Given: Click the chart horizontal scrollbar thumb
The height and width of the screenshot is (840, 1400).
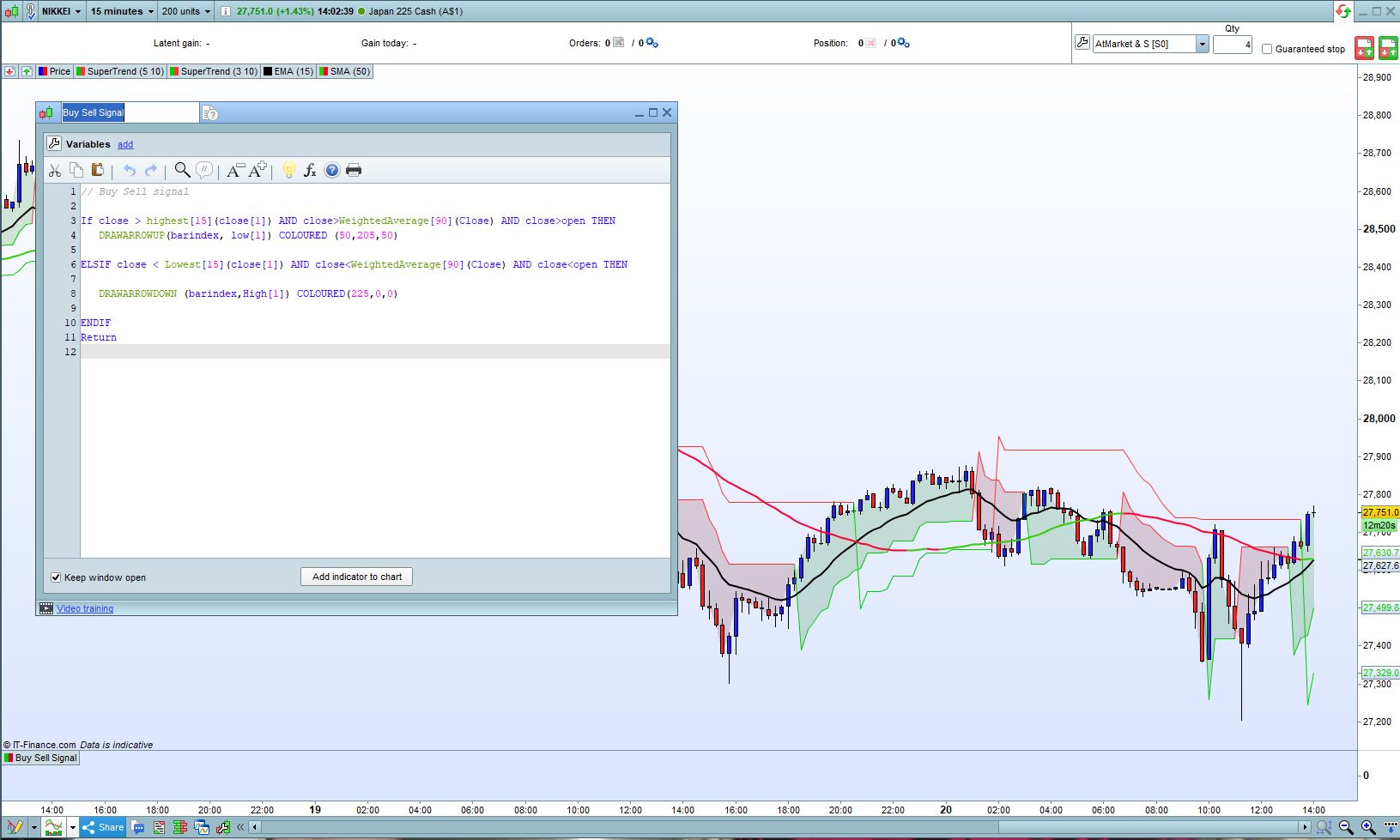Looking at the screenshot, I should [1148, 827].
